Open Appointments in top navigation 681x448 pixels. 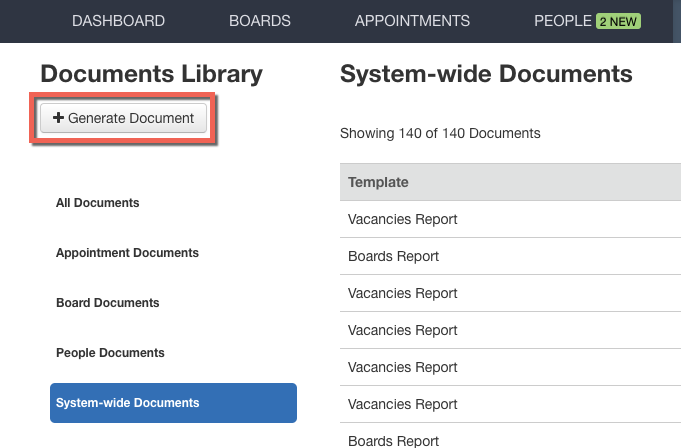(412, 21)
